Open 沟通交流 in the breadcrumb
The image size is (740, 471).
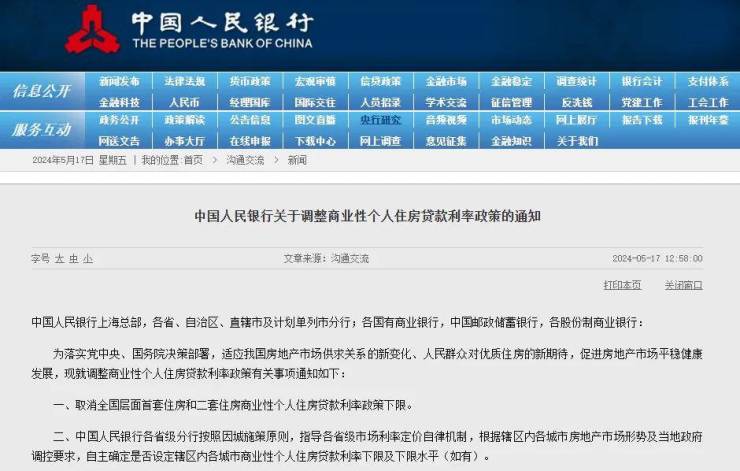245,160
